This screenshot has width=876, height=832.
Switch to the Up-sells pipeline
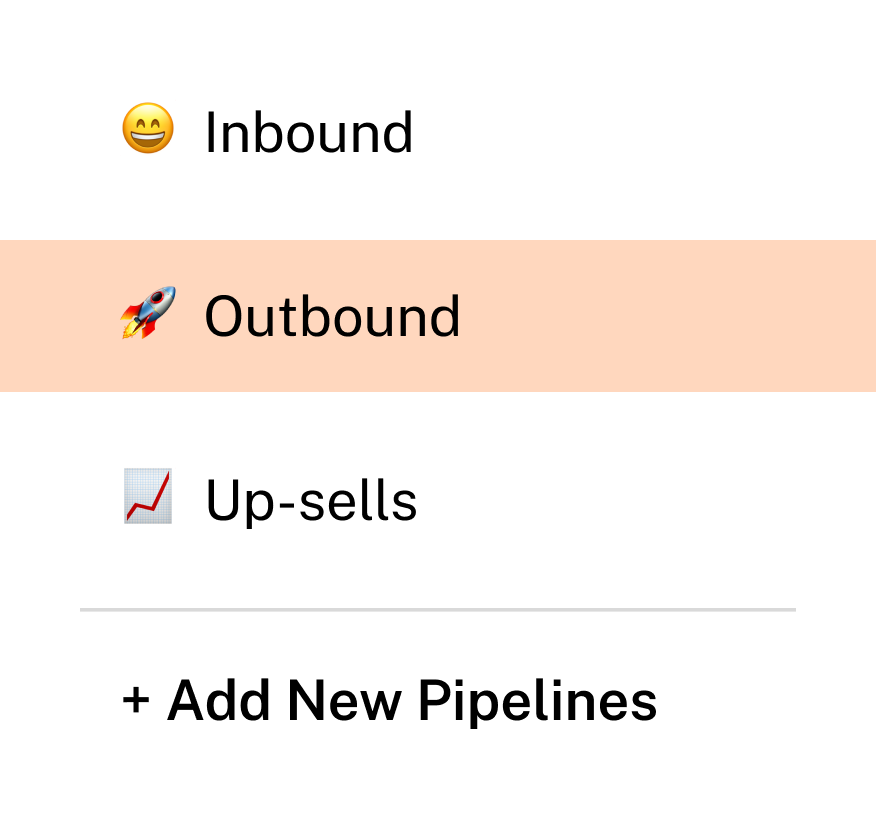[311, 501]
